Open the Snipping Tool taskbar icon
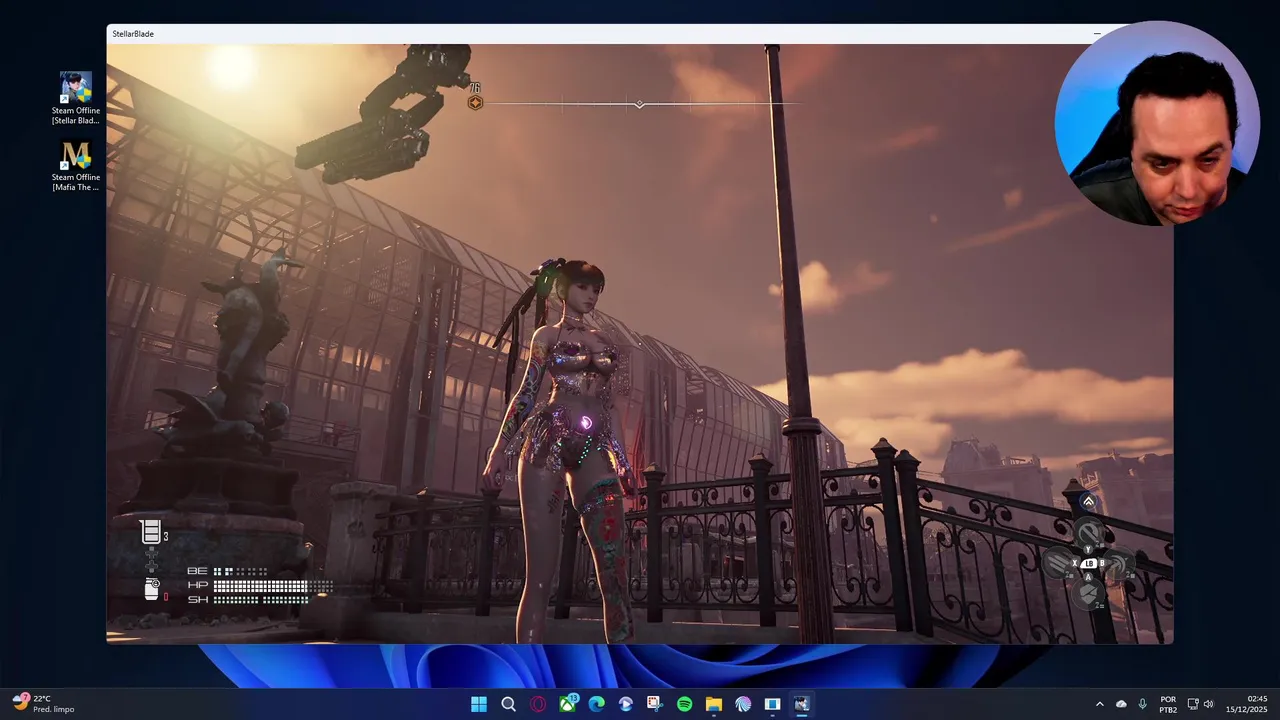The image size is (1280, 720). pos(655,704)
